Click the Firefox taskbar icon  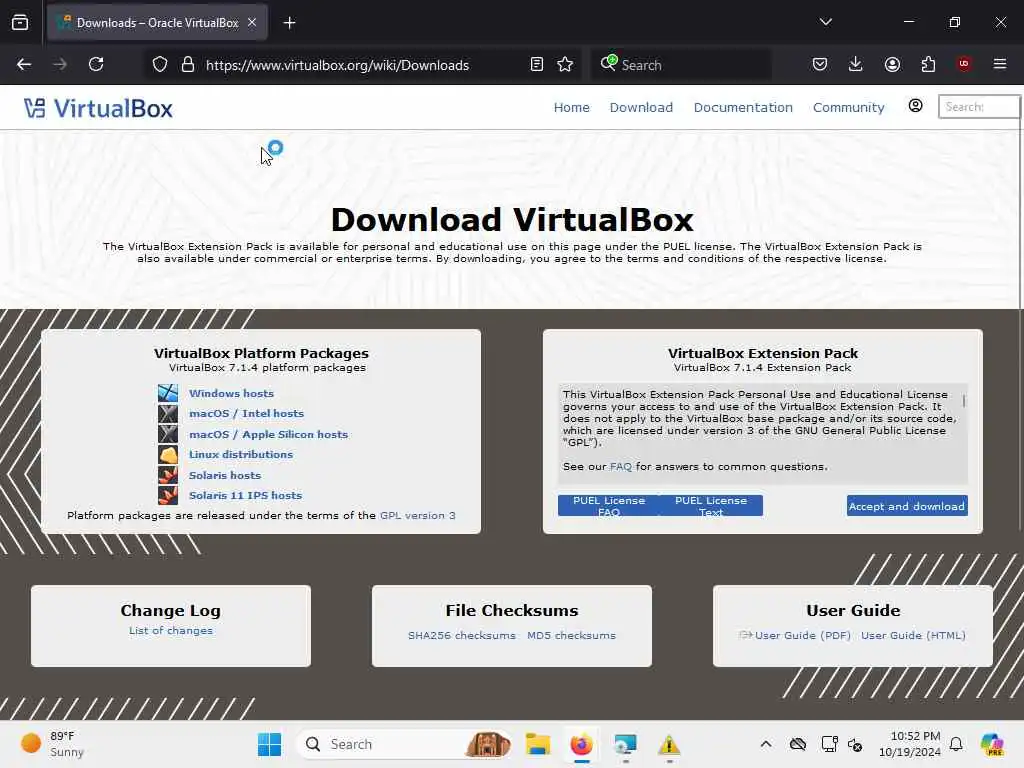tap(581, 744)
